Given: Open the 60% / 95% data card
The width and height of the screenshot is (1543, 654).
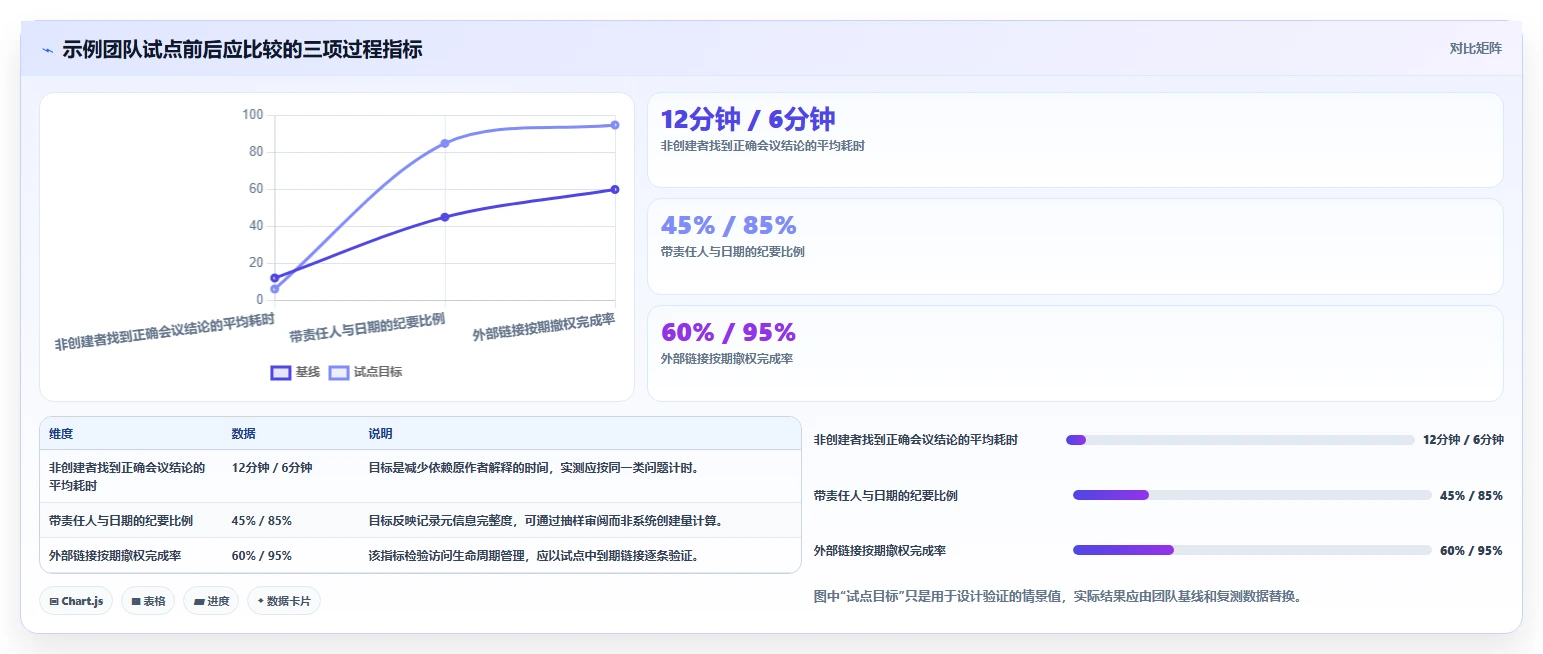Looking at the screenshot, I should coord(1075,353).
